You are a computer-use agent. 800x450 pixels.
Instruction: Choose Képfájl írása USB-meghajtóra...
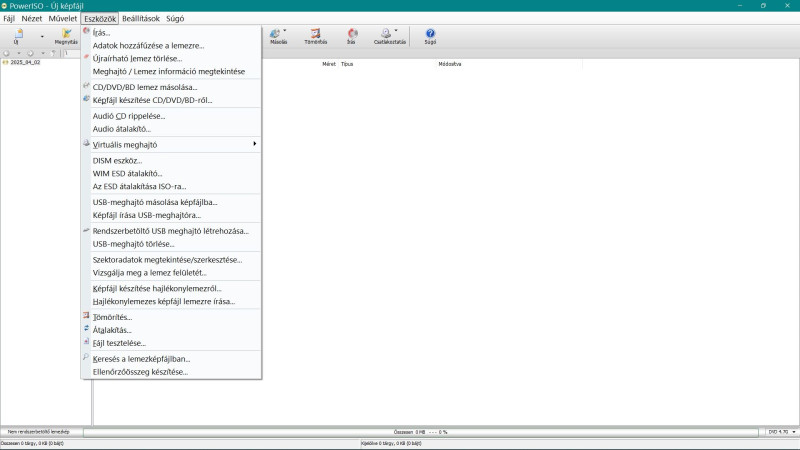(x=171, y=215)
